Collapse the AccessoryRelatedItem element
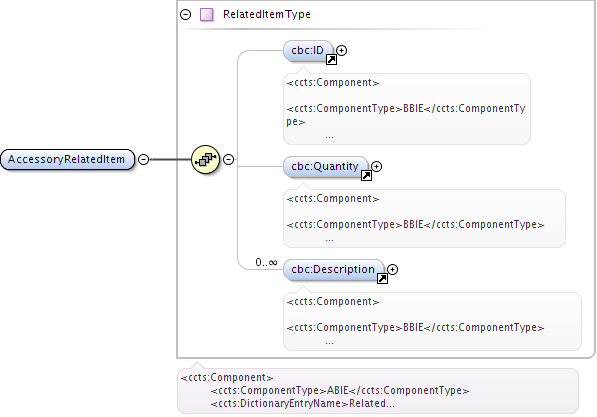This screenshot has height=417, width=597. [144, 159]
